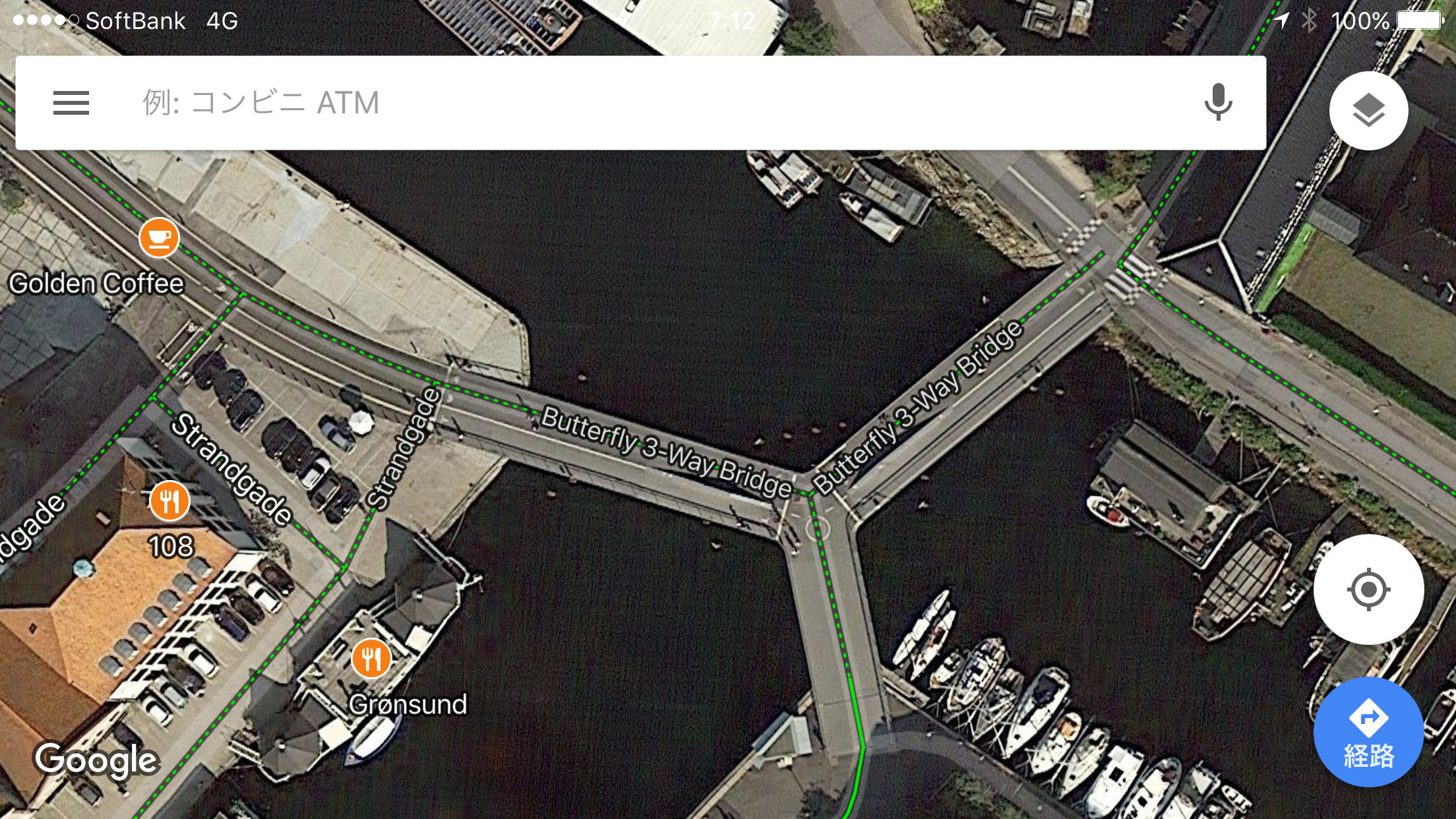This screenshot has width=1456, height=819.
Task: Select the 108 restaurant marker icon
Action: [x=169, y=501]
